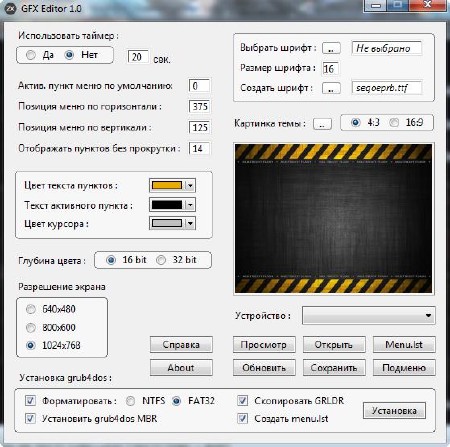Click the browse button next to Создать шрифт
Viewport: 450px width, 447px height.
click(331, 88)
